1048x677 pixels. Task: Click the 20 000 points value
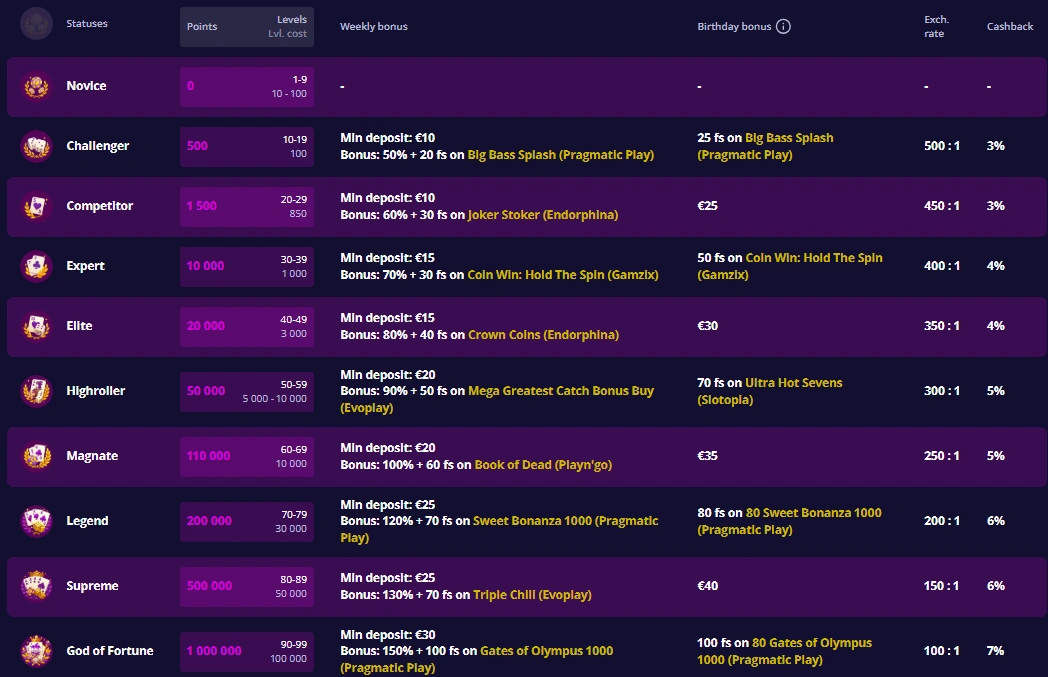pos(206,325)
